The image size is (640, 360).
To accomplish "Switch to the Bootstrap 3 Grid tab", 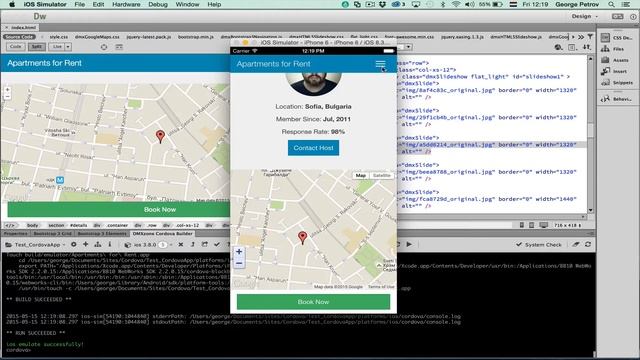I will 52,233.
